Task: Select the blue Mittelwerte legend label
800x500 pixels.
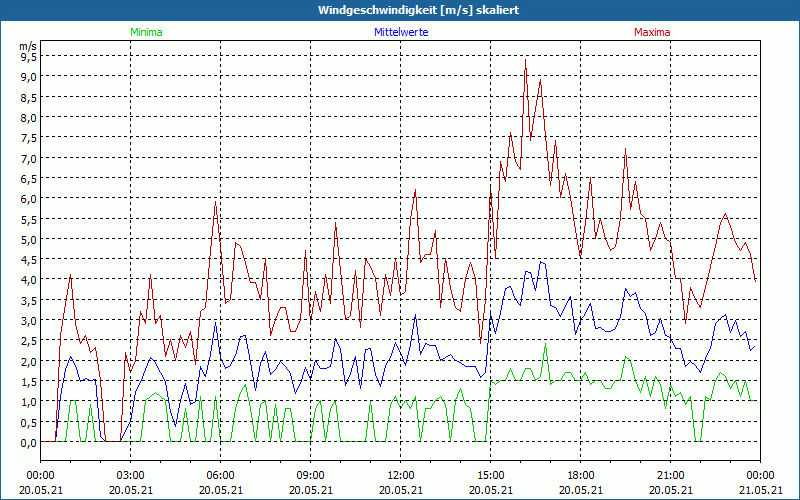Action: point(400,32)
